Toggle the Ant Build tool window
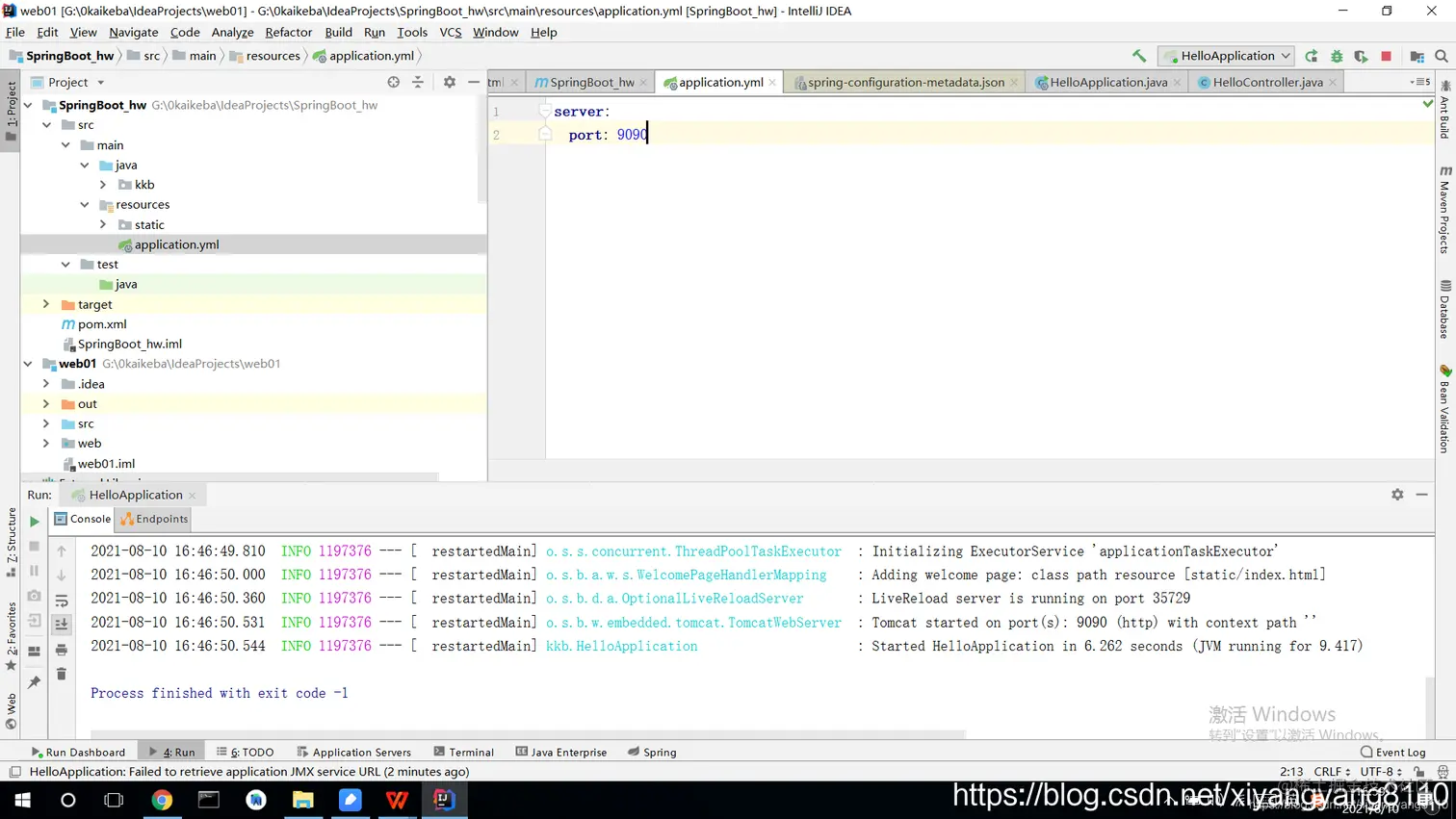1456x819 pixels. (x=1444, y=110)
